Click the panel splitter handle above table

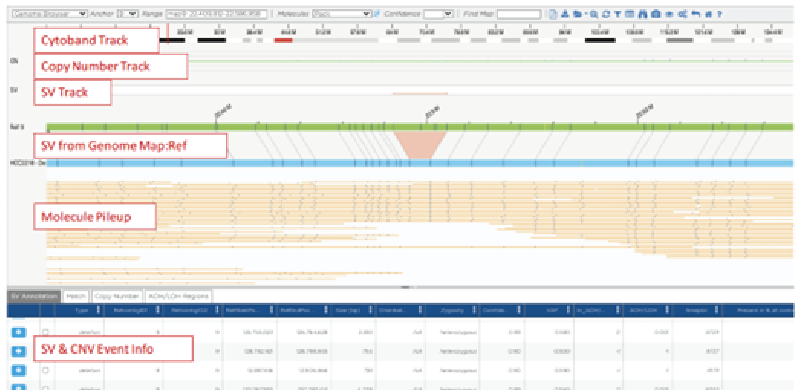[x=407, y=288]
